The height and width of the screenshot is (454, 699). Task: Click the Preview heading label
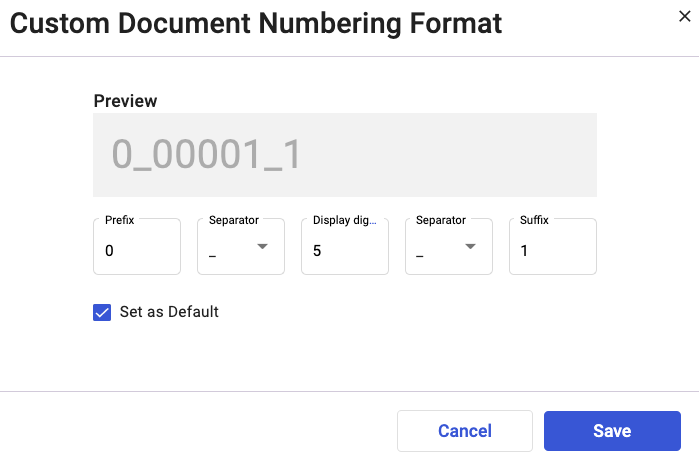tap(125, 101)
